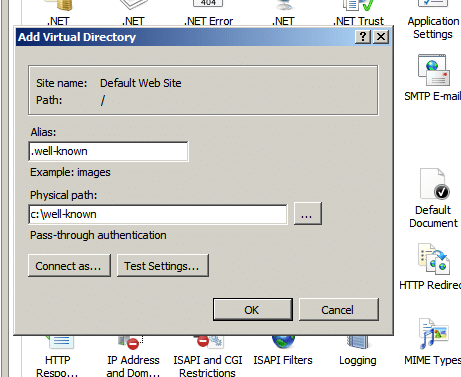Image resolution: width=461 pixels, height=377 pixels.
Task: Click the 'Example: images' hint text
Action: 70,172
